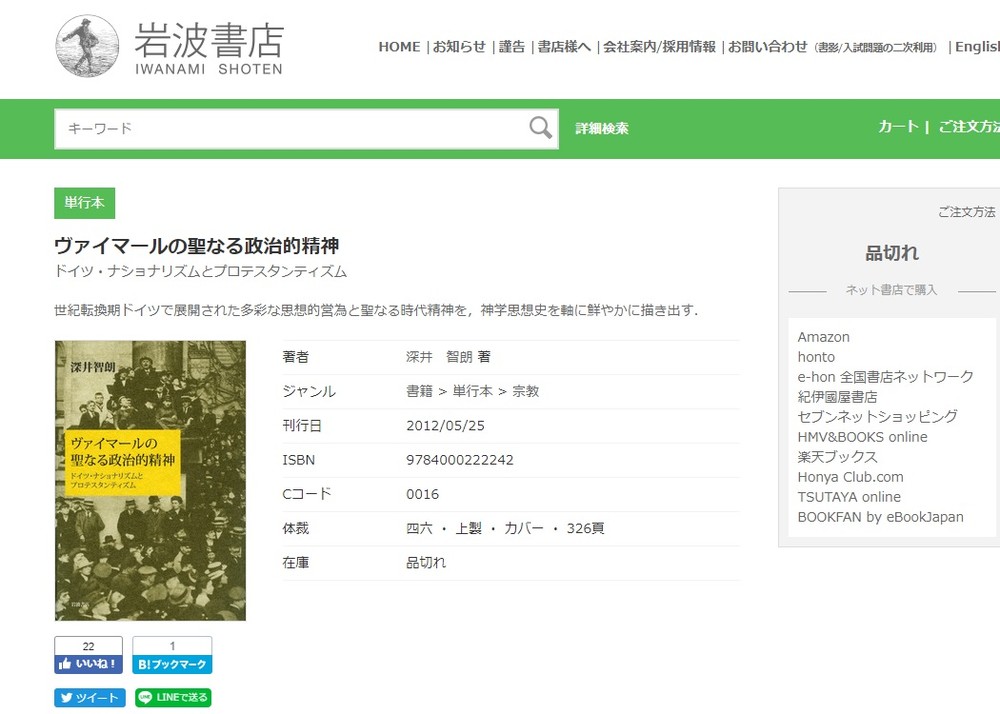Open the HOME menu item
This screenshot has width=1000, height=714.
pos(399,46)
